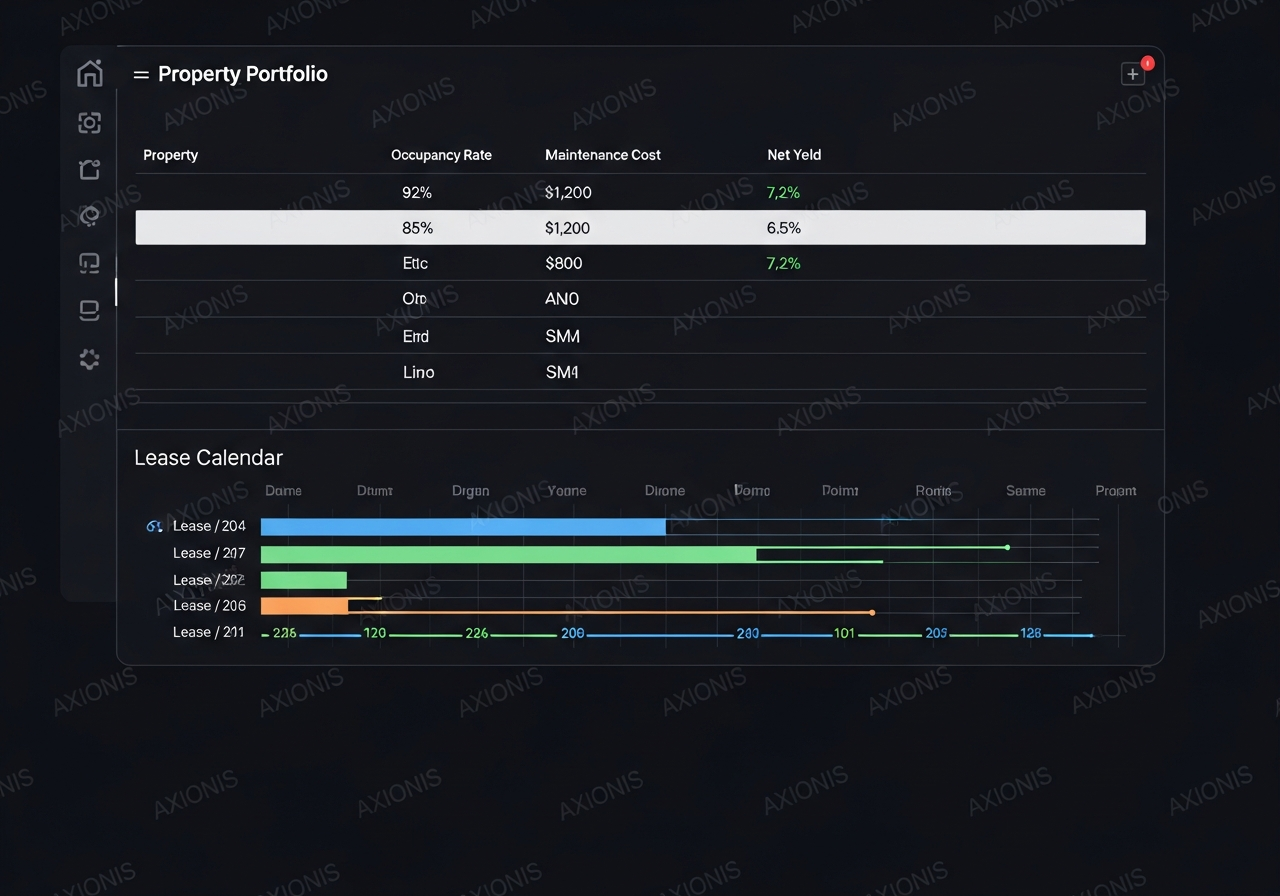Screen dimensions: 1280x896
Task: Click the orange Lease / 206 progress bar
Action: click(303, 605)
